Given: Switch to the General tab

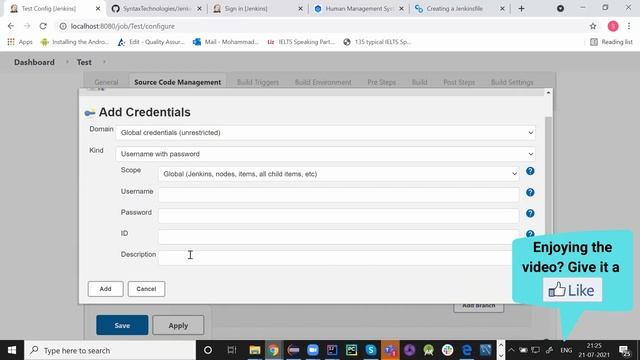Looking at the screenshot, I should (106, 82).
